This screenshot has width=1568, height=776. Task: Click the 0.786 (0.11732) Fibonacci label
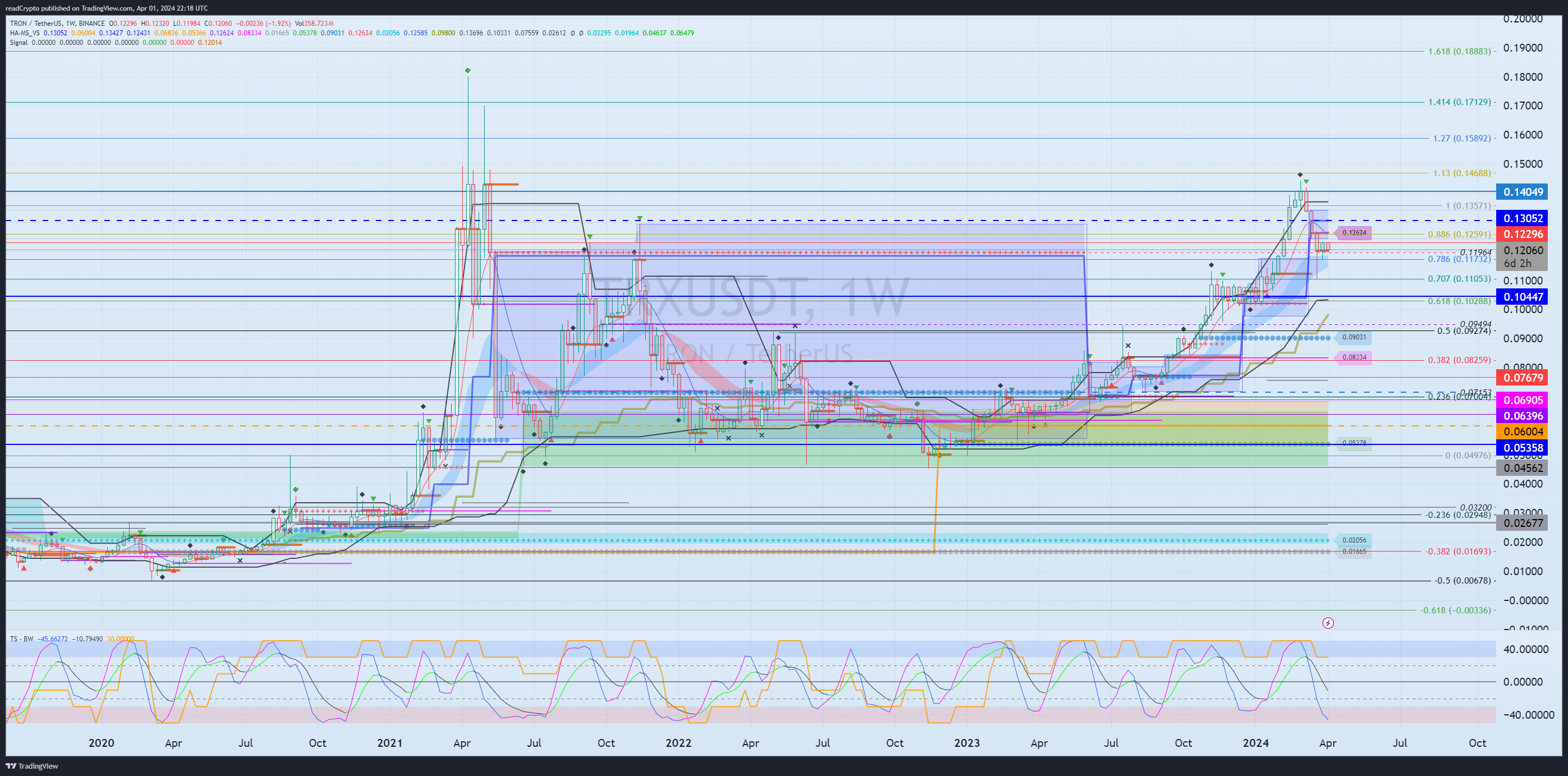[1459, 259]
